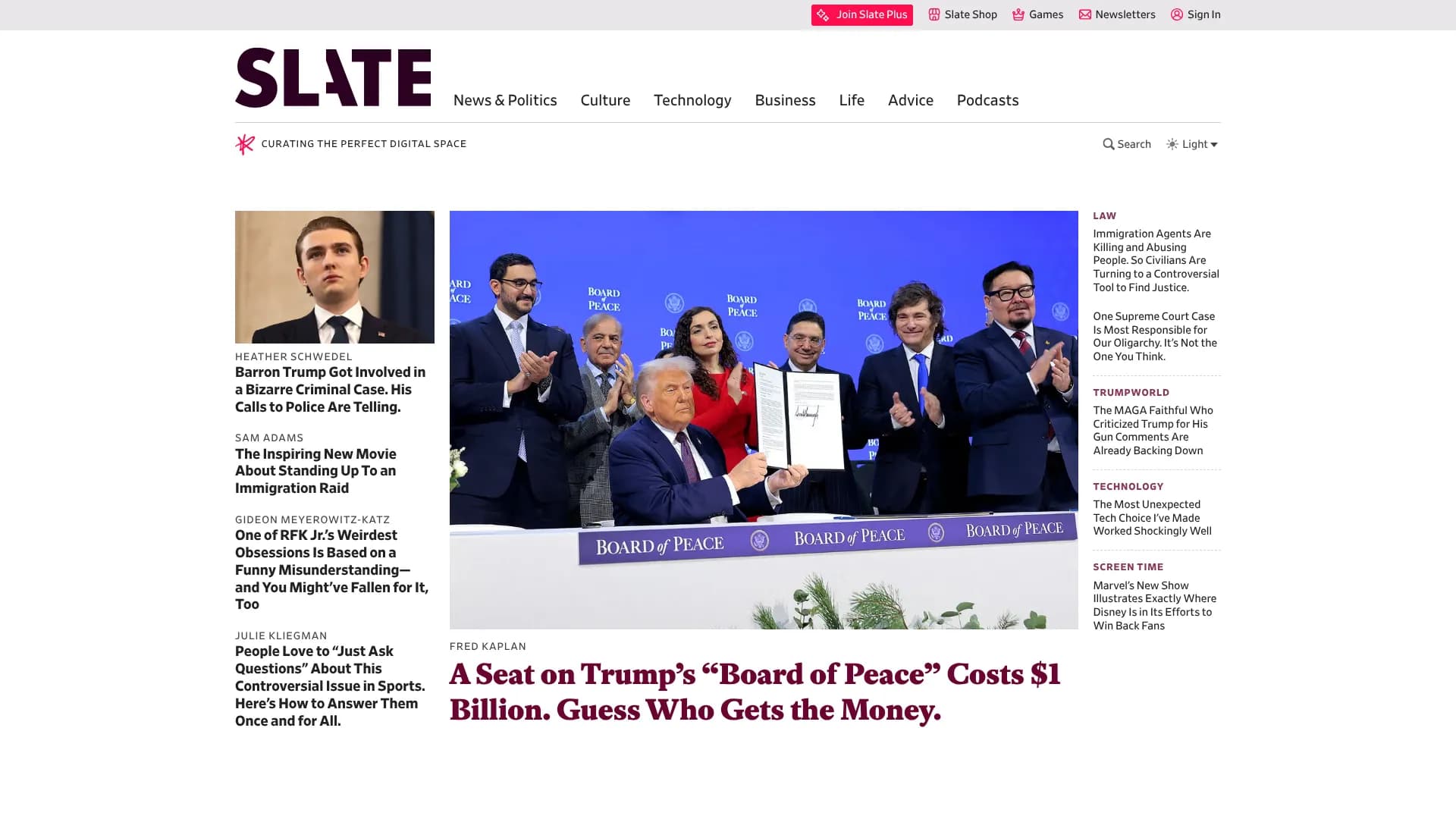Viewport: 1456px width, 819px height.
Task: Open the Board of Peace headline article
Action: (x=755, y=692)
